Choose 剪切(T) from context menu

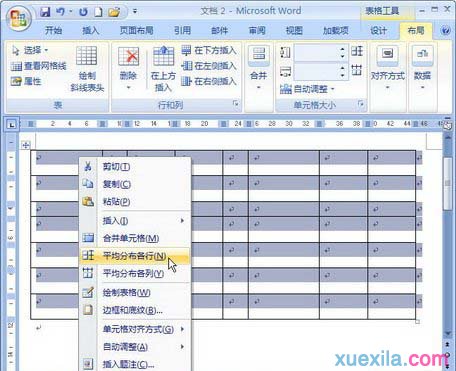point(135,167)
